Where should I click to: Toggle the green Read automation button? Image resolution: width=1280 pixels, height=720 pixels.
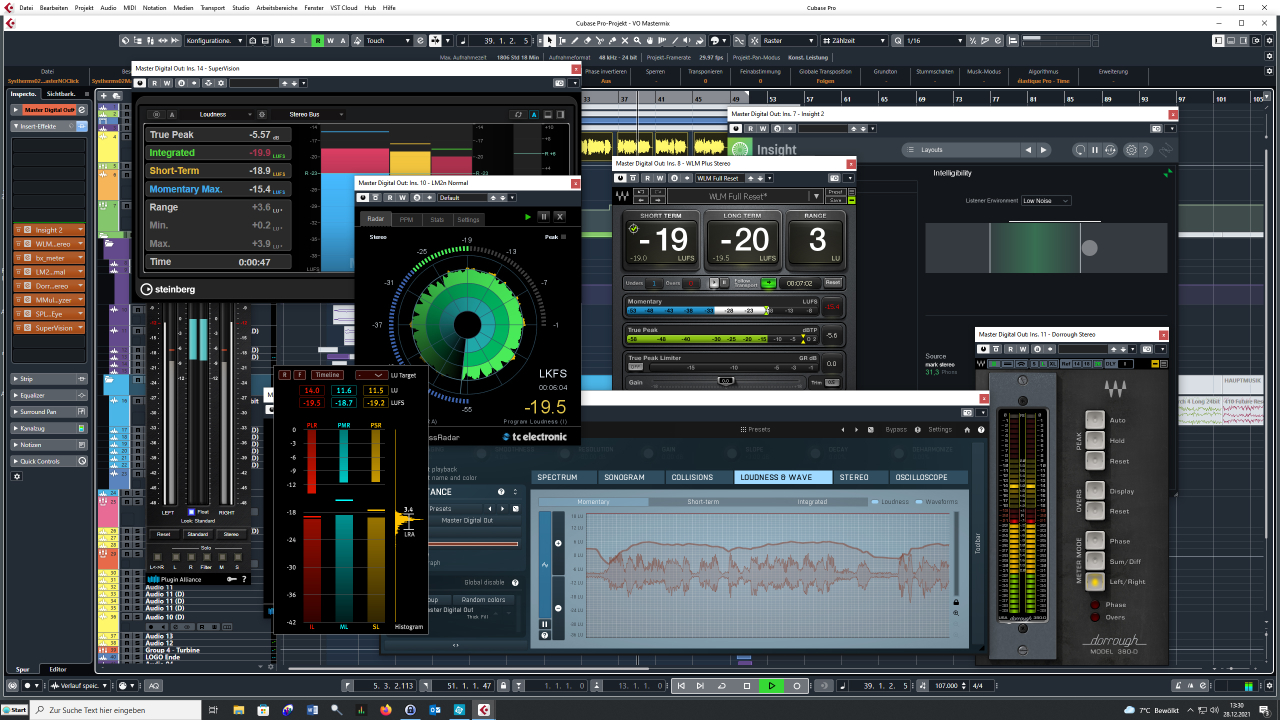tap(317, 41)
